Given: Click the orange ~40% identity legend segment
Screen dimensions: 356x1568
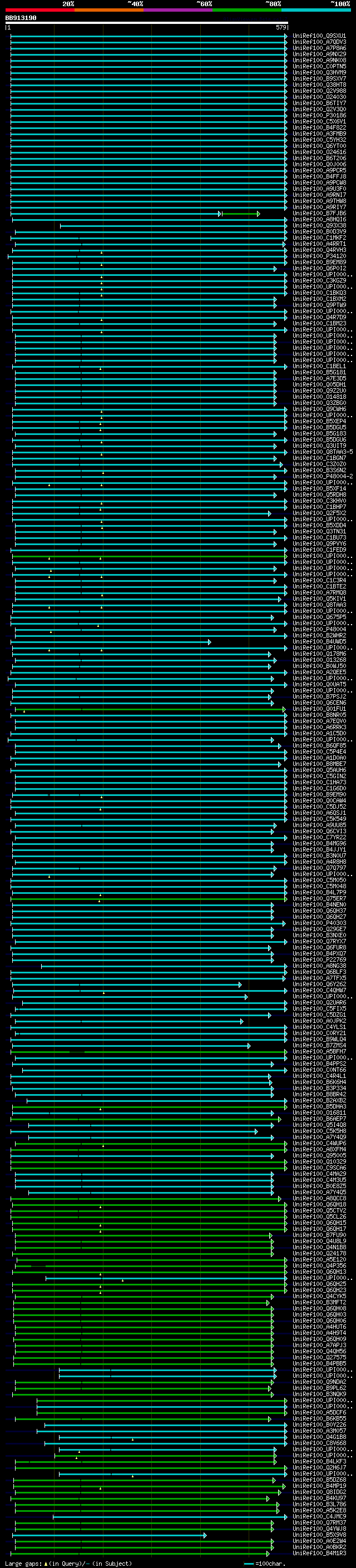Looking at the screenshot, I should pyautogui.click(x=109, y=11).
